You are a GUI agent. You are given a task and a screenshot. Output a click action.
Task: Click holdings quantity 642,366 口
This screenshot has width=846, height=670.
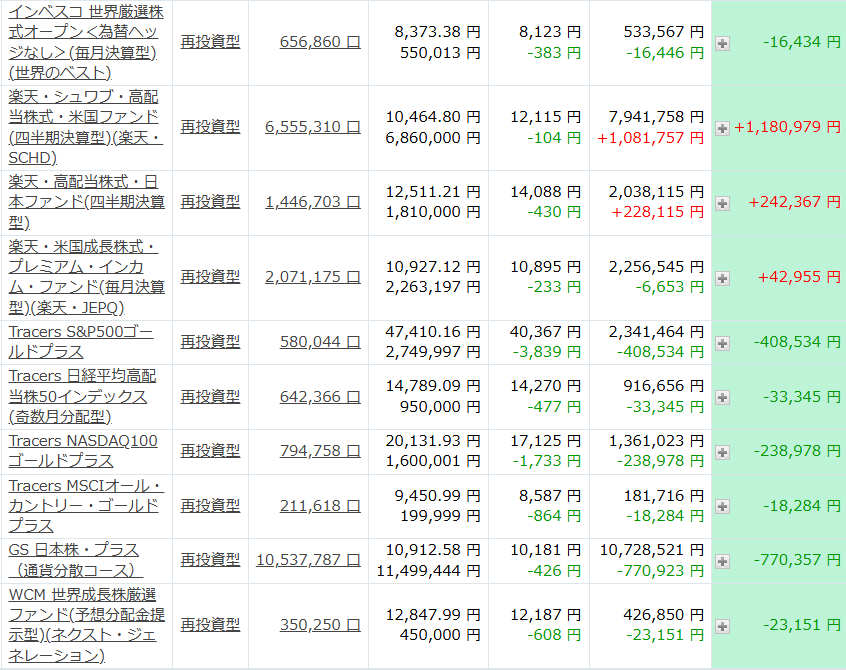pyautogui.click(x=320, y=396)
